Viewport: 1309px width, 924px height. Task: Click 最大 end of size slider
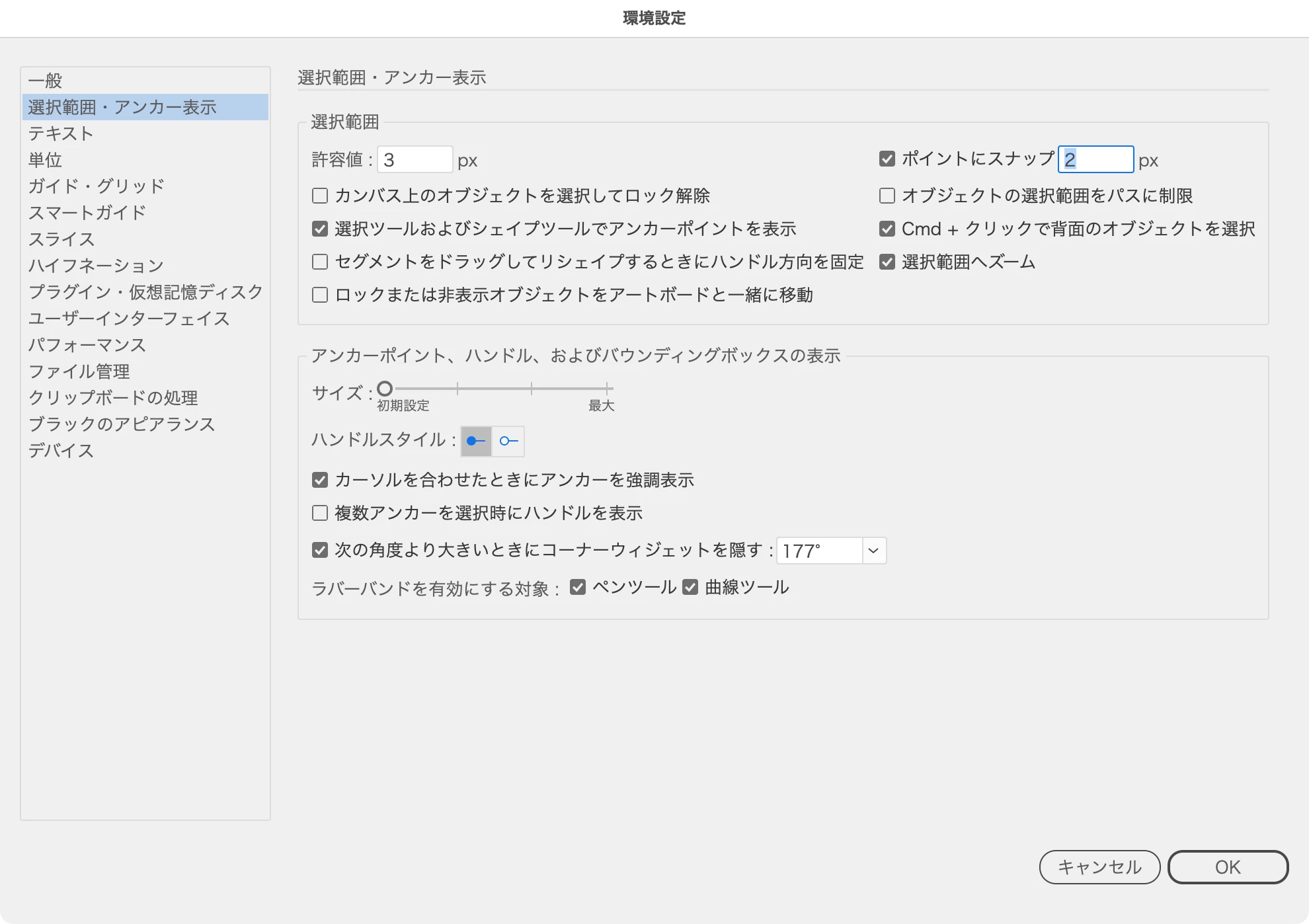(x=607, y=389)
